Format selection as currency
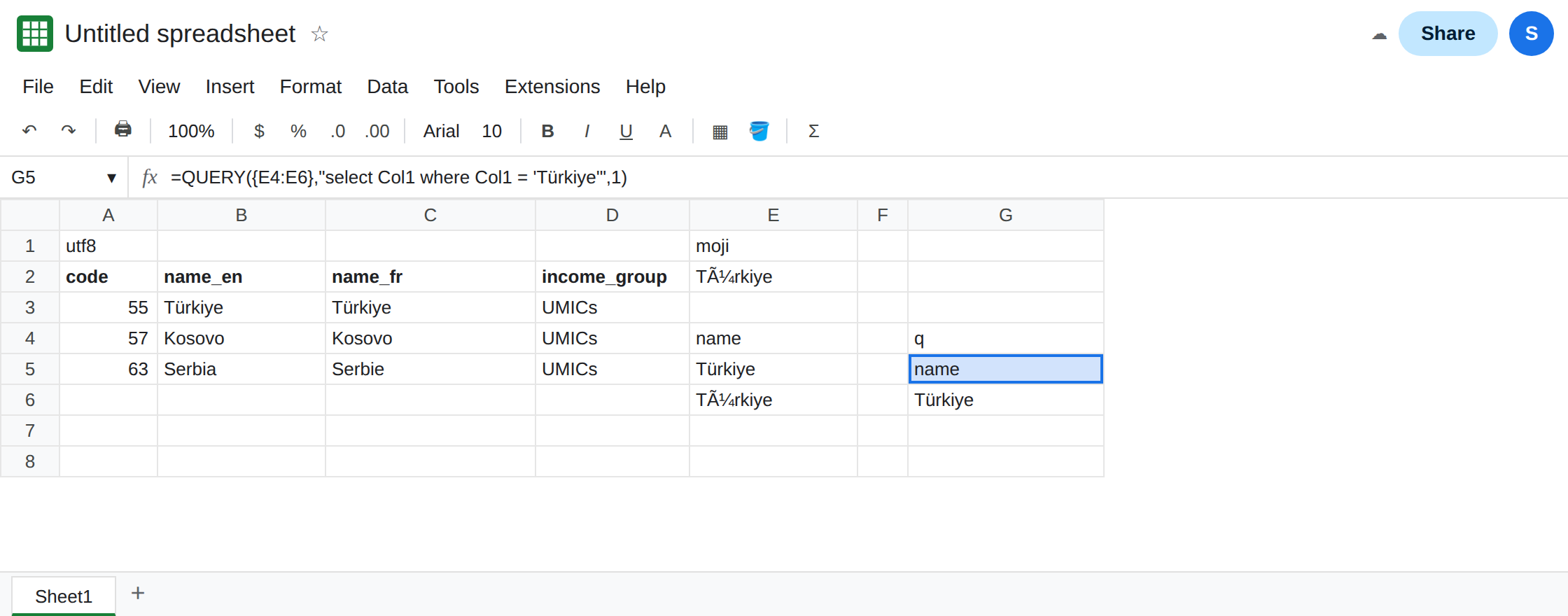The image size is (1568, 616). 259,131
